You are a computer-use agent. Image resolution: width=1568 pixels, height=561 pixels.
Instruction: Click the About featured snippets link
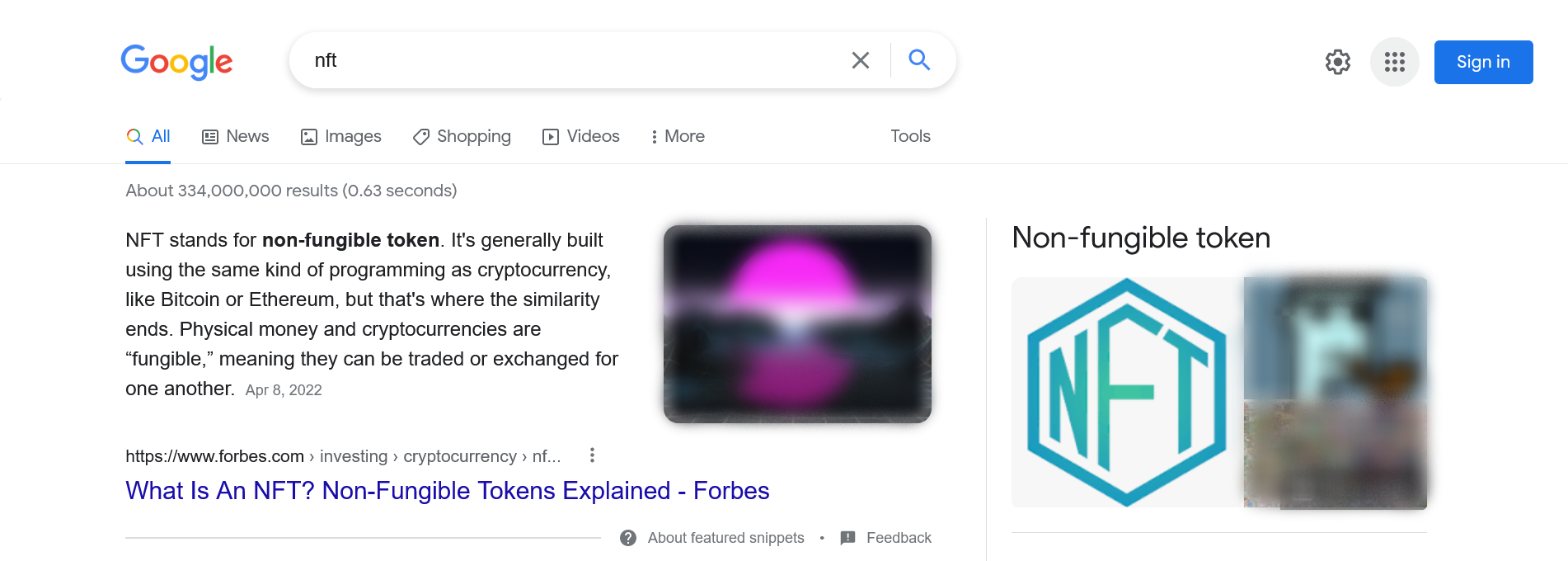tap(725, 537)
